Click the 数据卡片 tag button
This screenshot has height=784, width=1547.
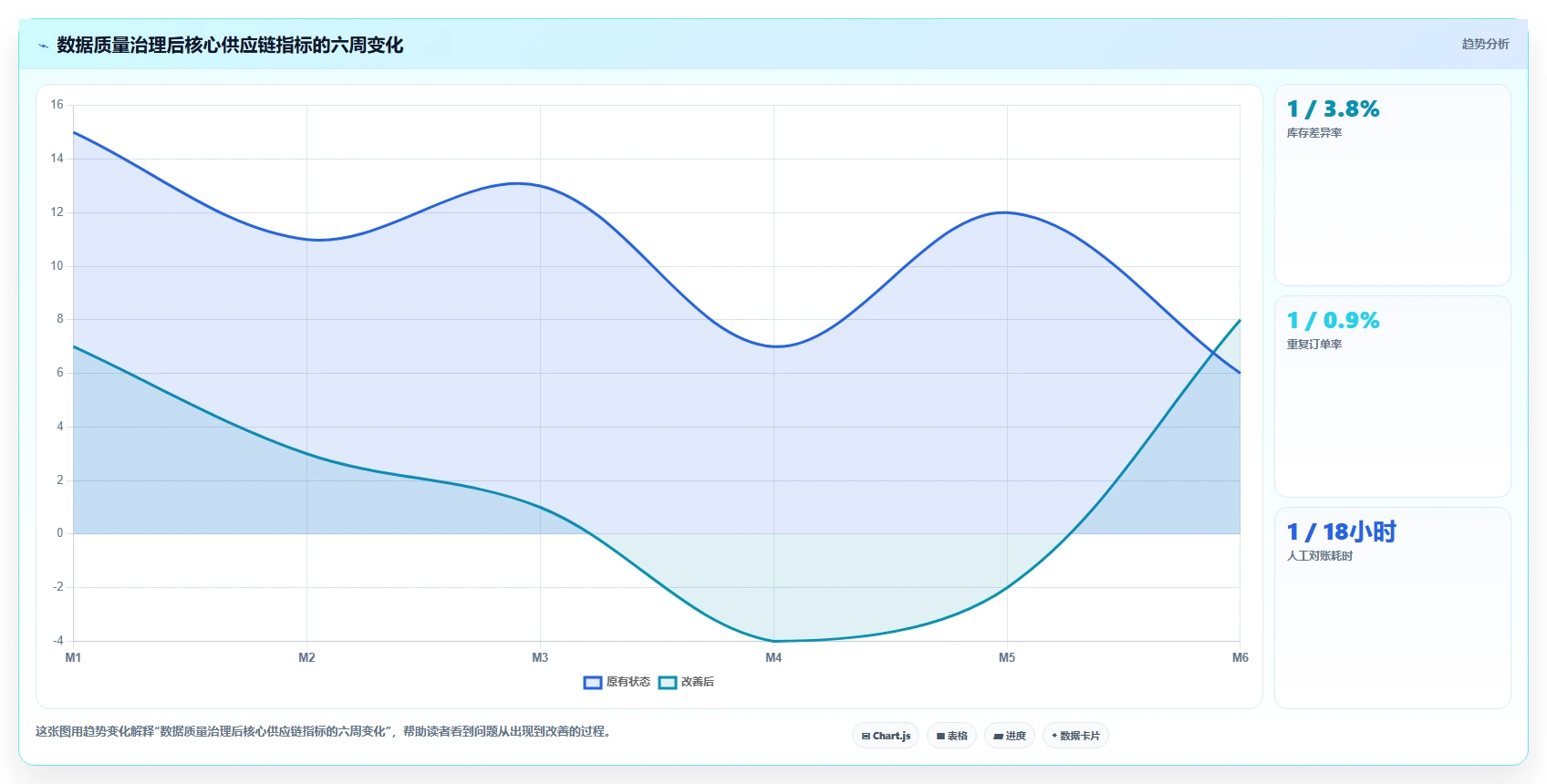coord(1075,736)
